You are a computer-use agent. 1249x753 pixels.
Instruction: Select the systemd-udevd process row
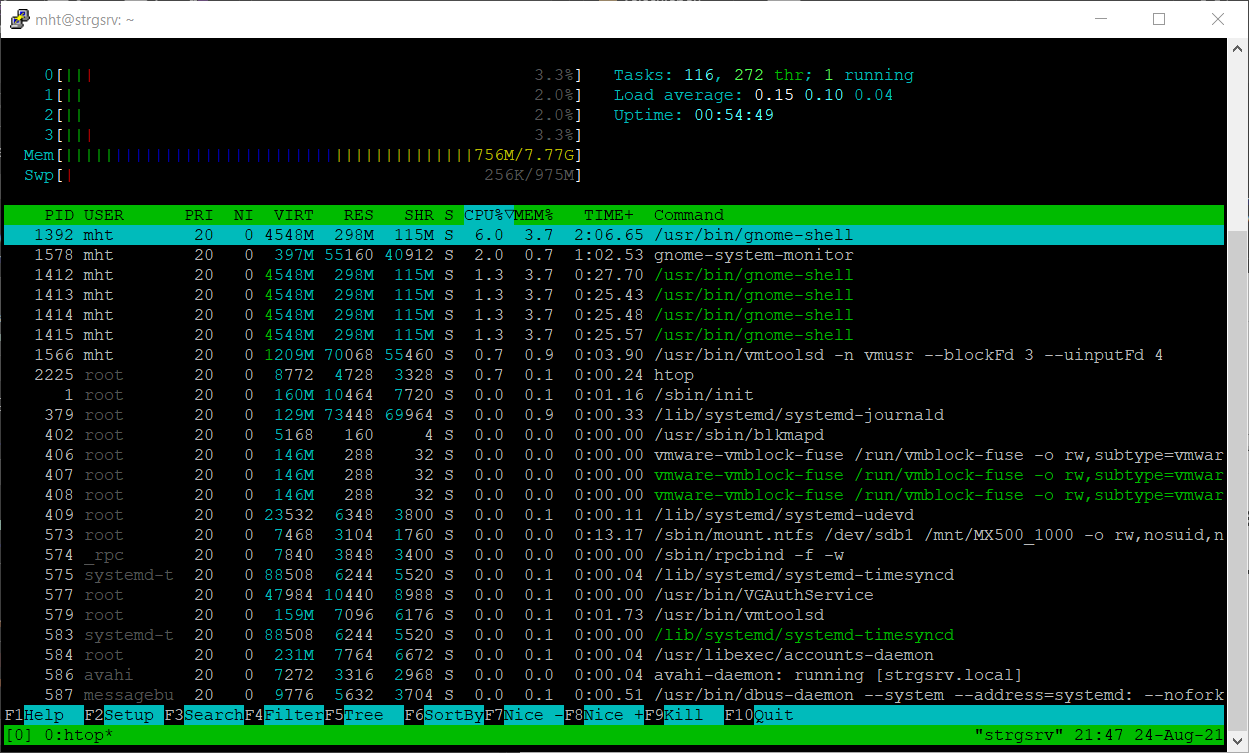614,515
